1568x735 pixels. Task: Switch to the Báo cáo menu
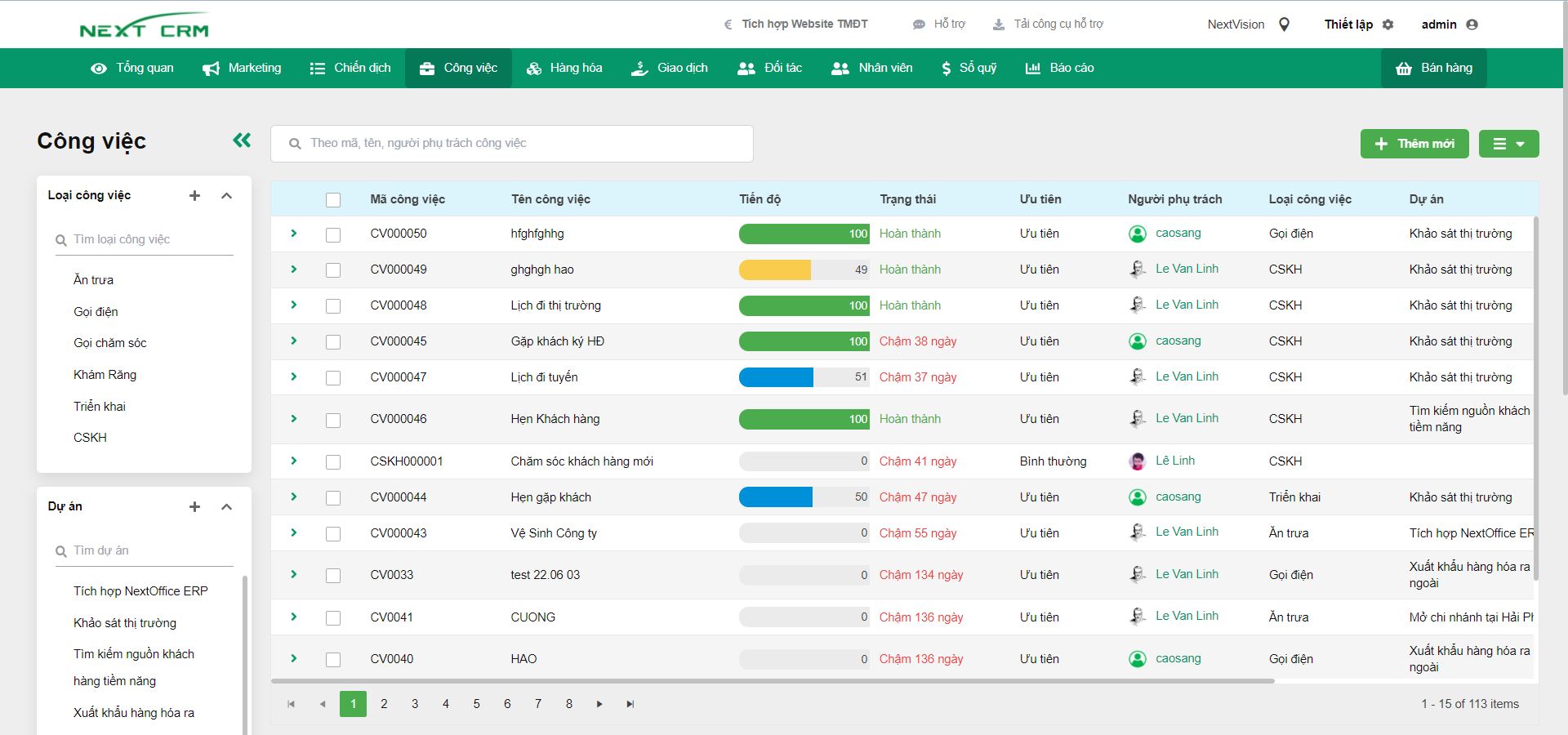coord(1060,68)
